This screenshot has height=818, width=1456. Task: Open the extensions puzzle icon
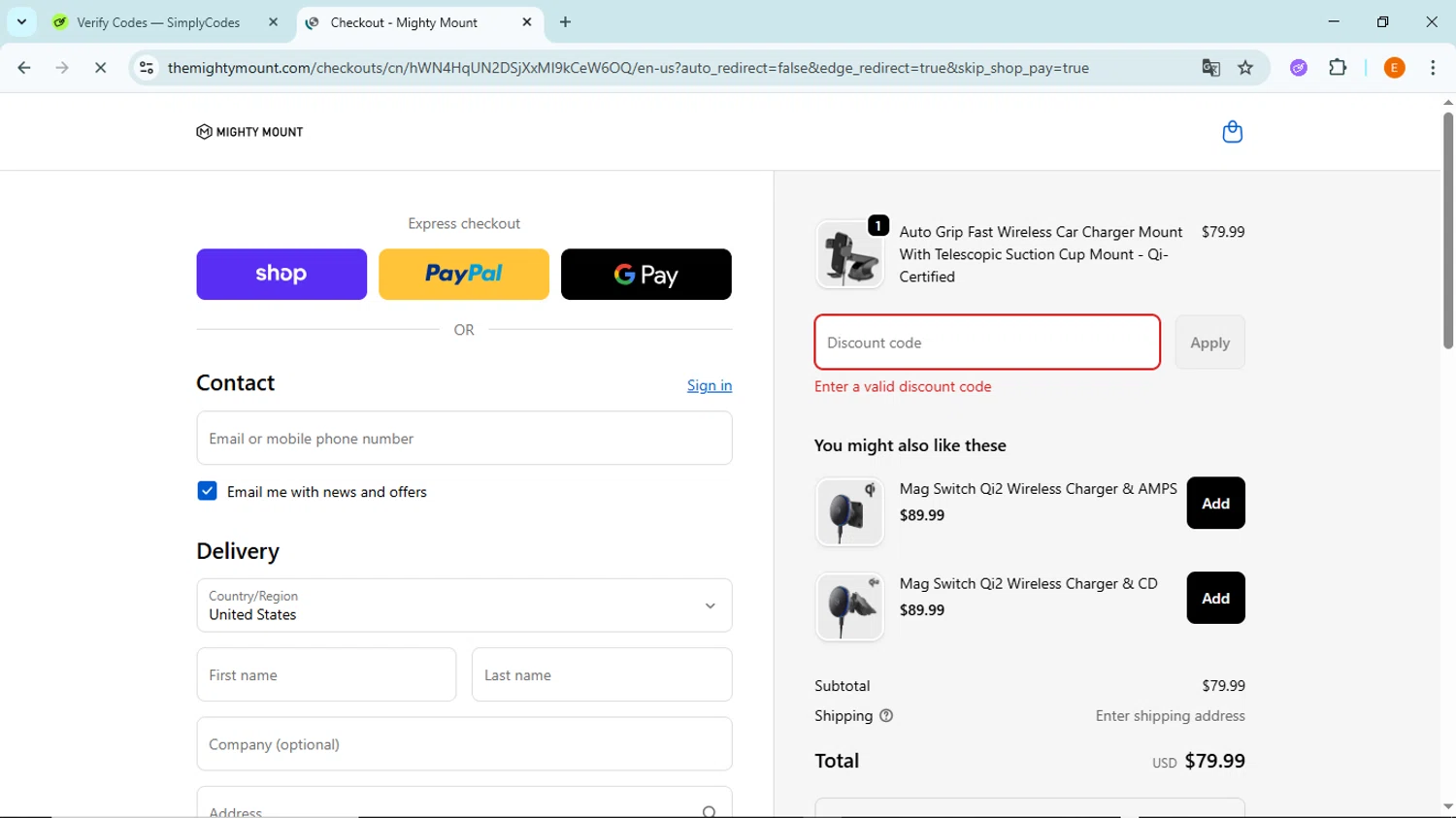point(1338,68)
